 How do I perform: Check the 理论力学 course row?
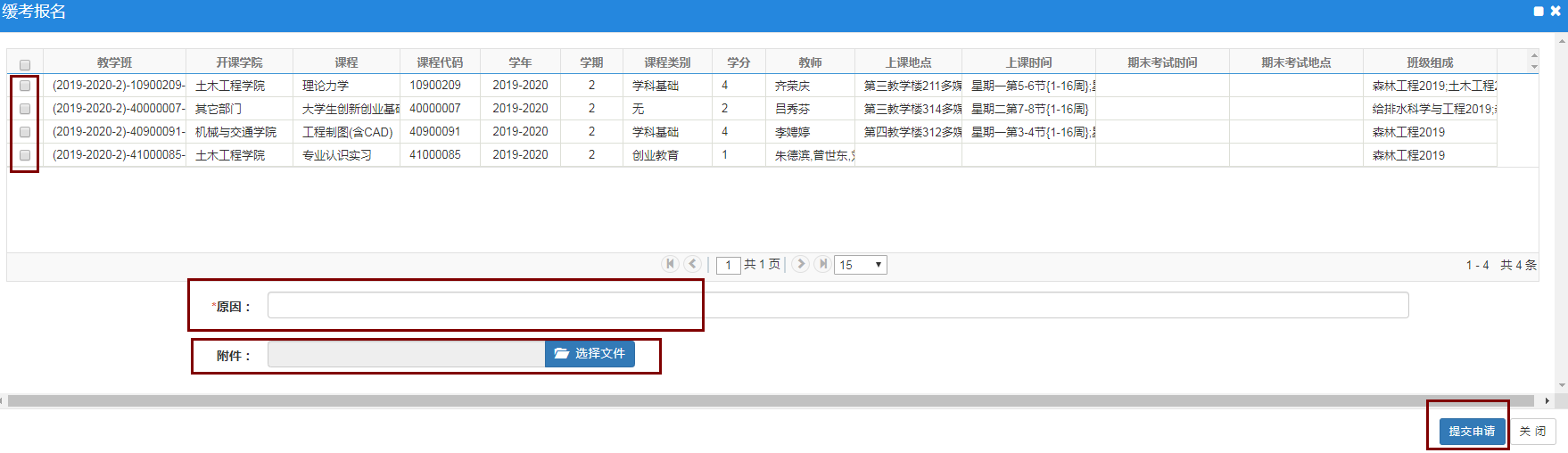pyautogui.click(x=25, y=86)
